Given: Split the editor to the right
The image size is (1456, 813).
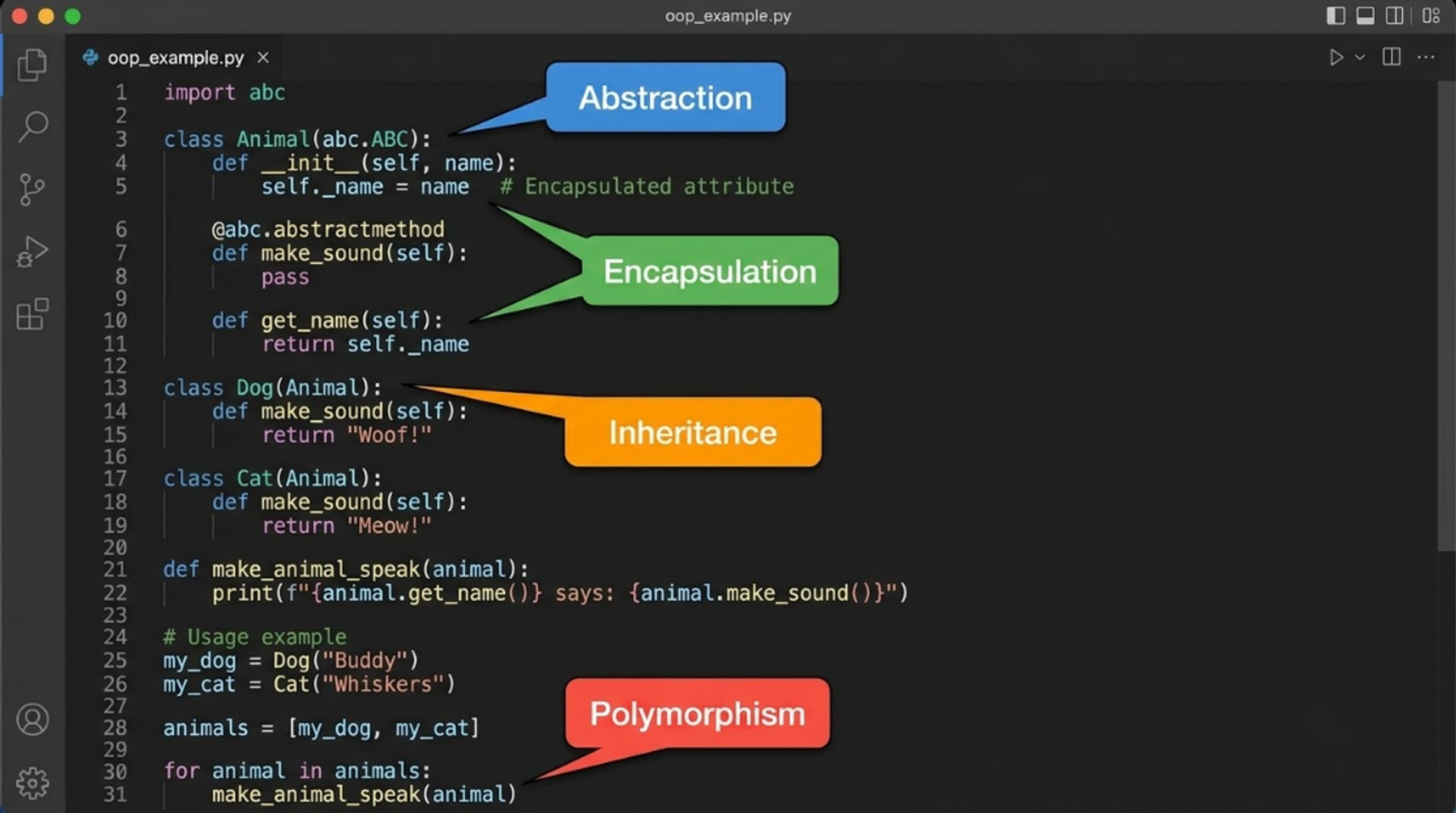Looking at the screenshot, I should coord(1392,57).
